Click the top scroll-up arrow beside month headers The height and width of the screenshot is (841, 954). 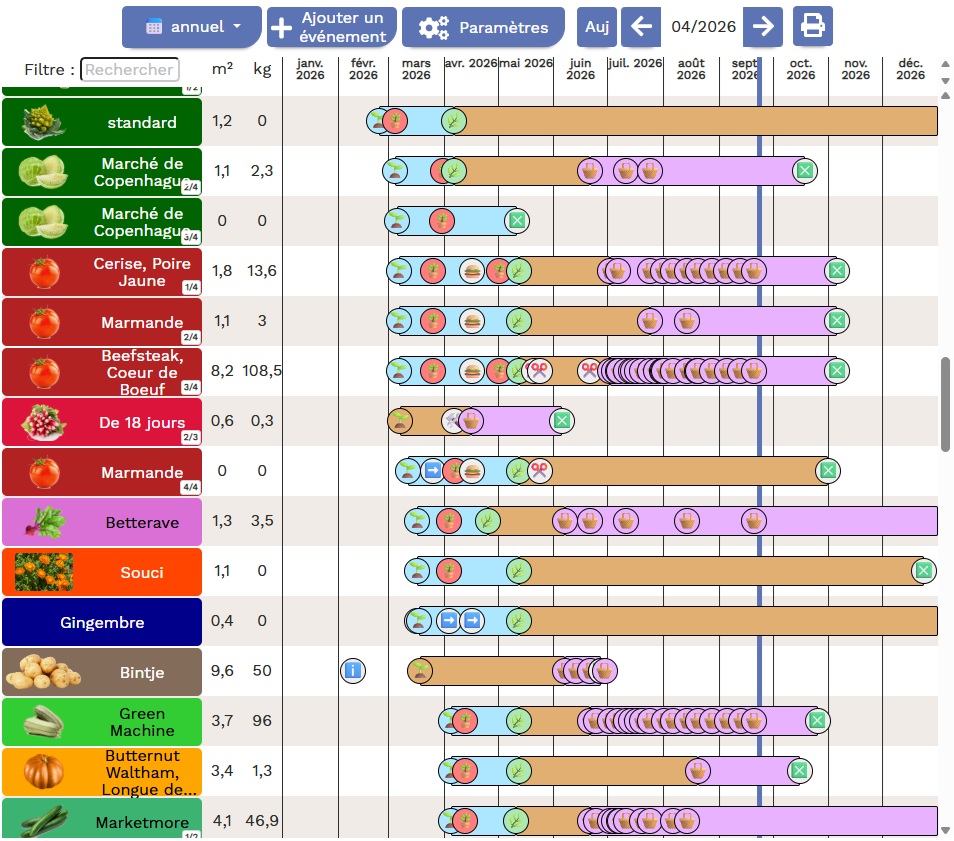pyautogui.click(x=945, y=64)
